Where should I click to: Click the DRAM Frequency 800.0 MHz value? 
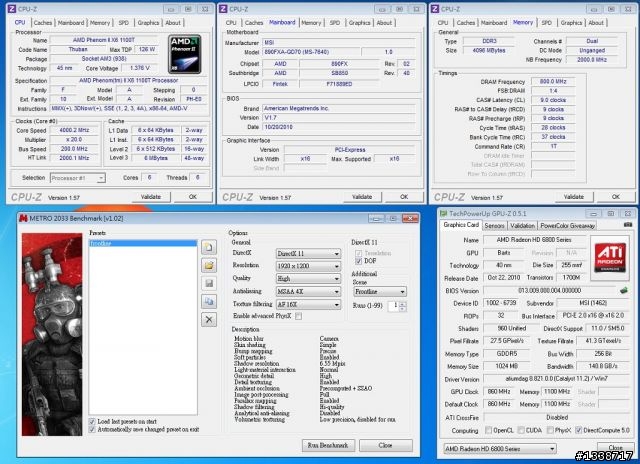pyautogui.click(x=553, y=82)
